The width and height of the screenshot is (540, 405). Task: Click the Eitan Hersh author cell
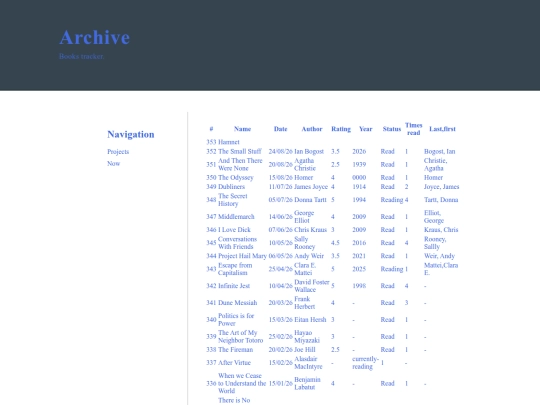pos(310,320)
